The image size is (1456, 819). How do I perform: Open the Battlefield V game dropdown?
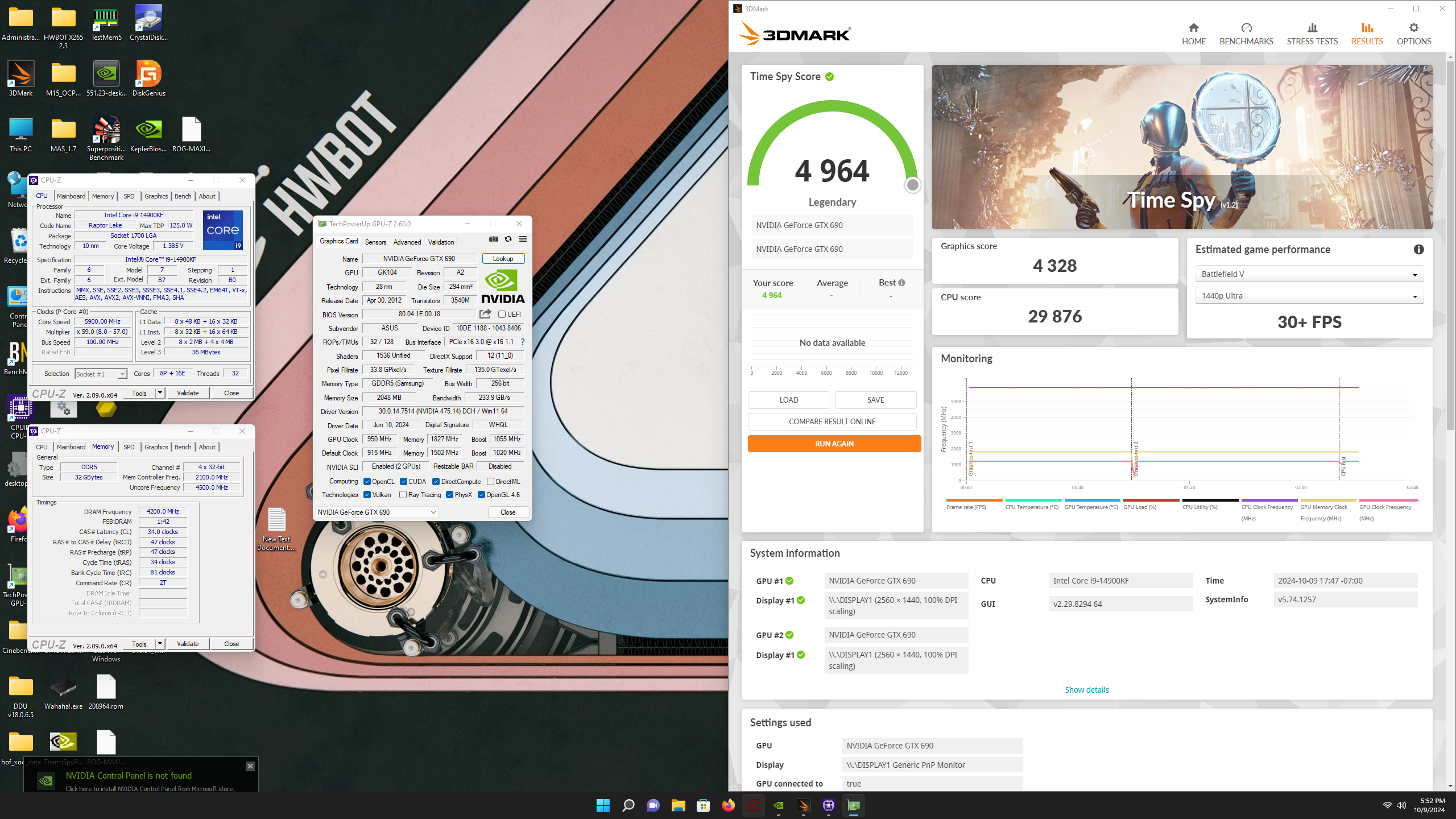(x=1309, y=274)
